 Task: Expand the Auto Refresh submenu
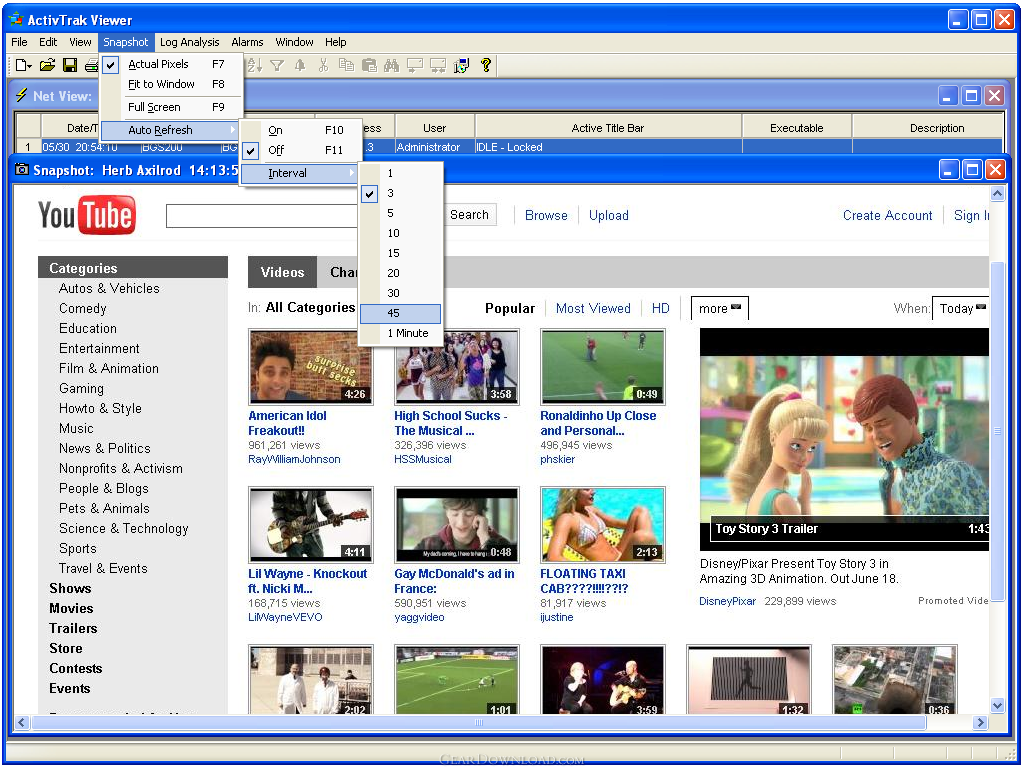[171, 130]
